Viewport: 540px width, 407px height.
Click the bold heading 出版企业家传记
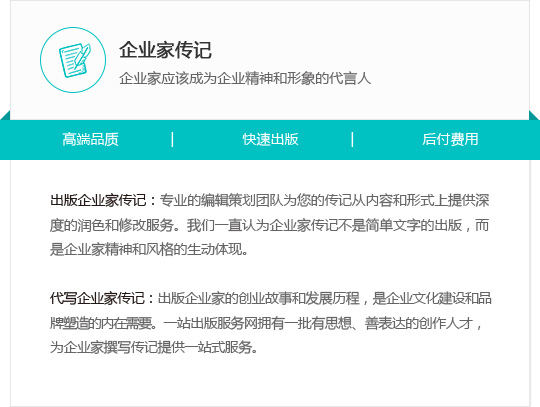(98, 200)
